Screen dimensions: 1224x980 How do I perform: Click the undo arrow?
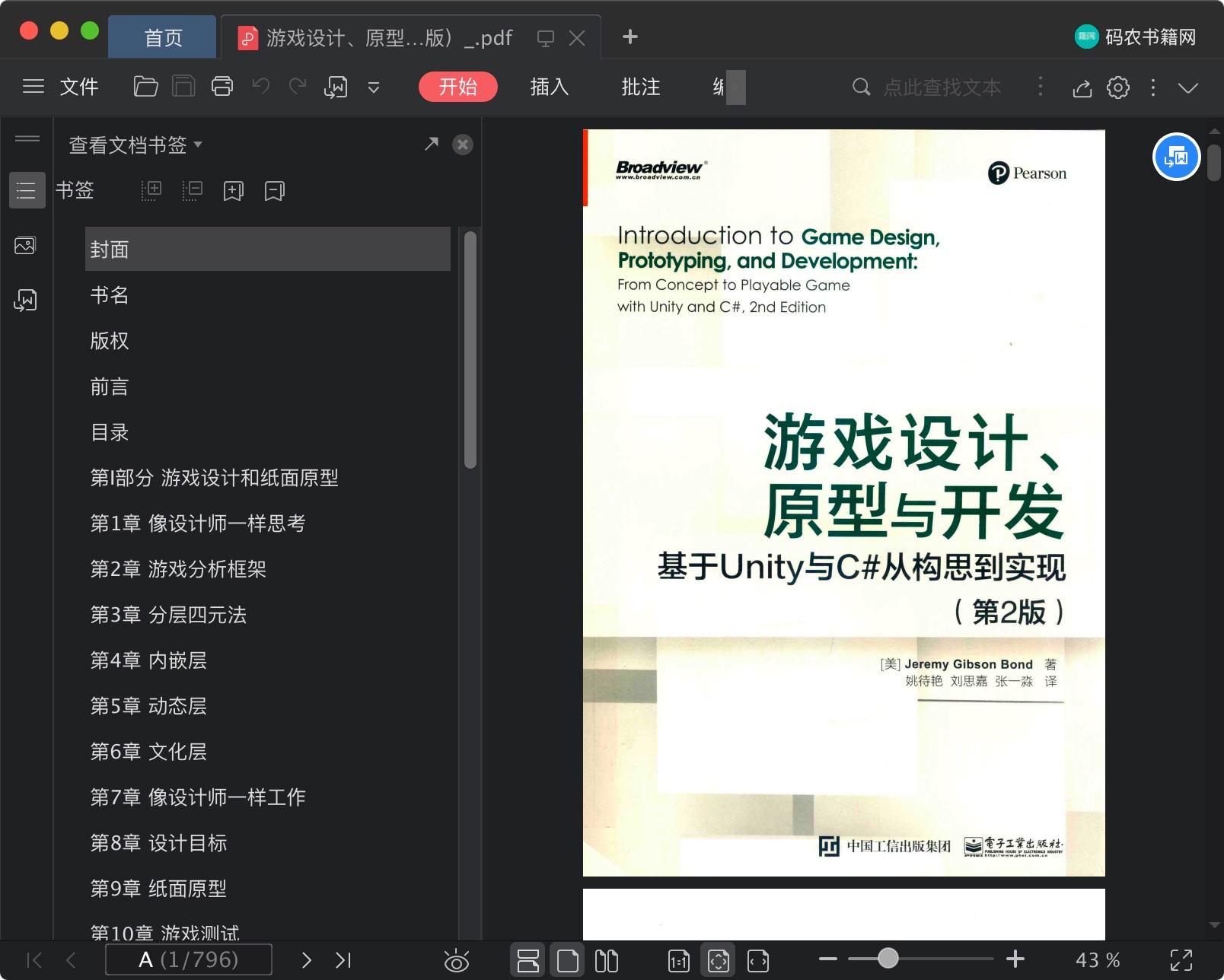261,87
